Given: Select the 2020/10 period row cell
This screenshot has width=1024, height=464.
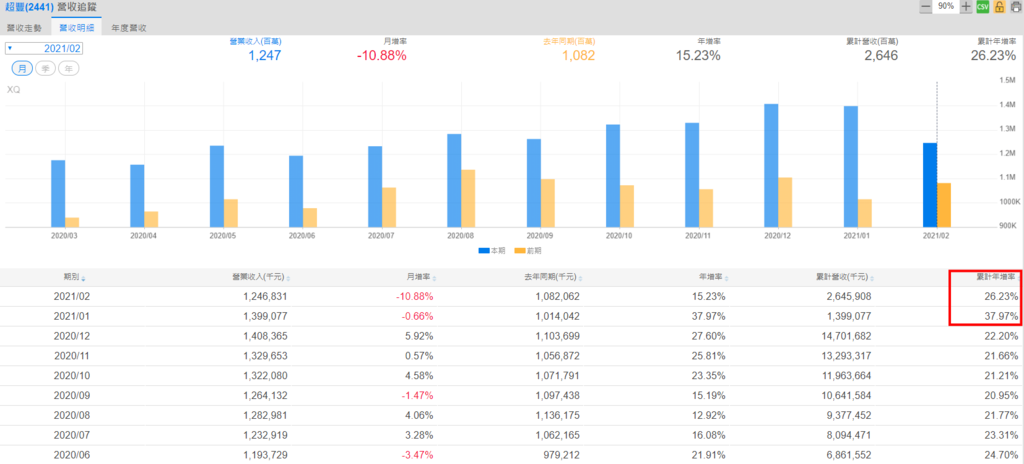Looking at the screenshot, I should pyautogui.click(x=72, y=376).
